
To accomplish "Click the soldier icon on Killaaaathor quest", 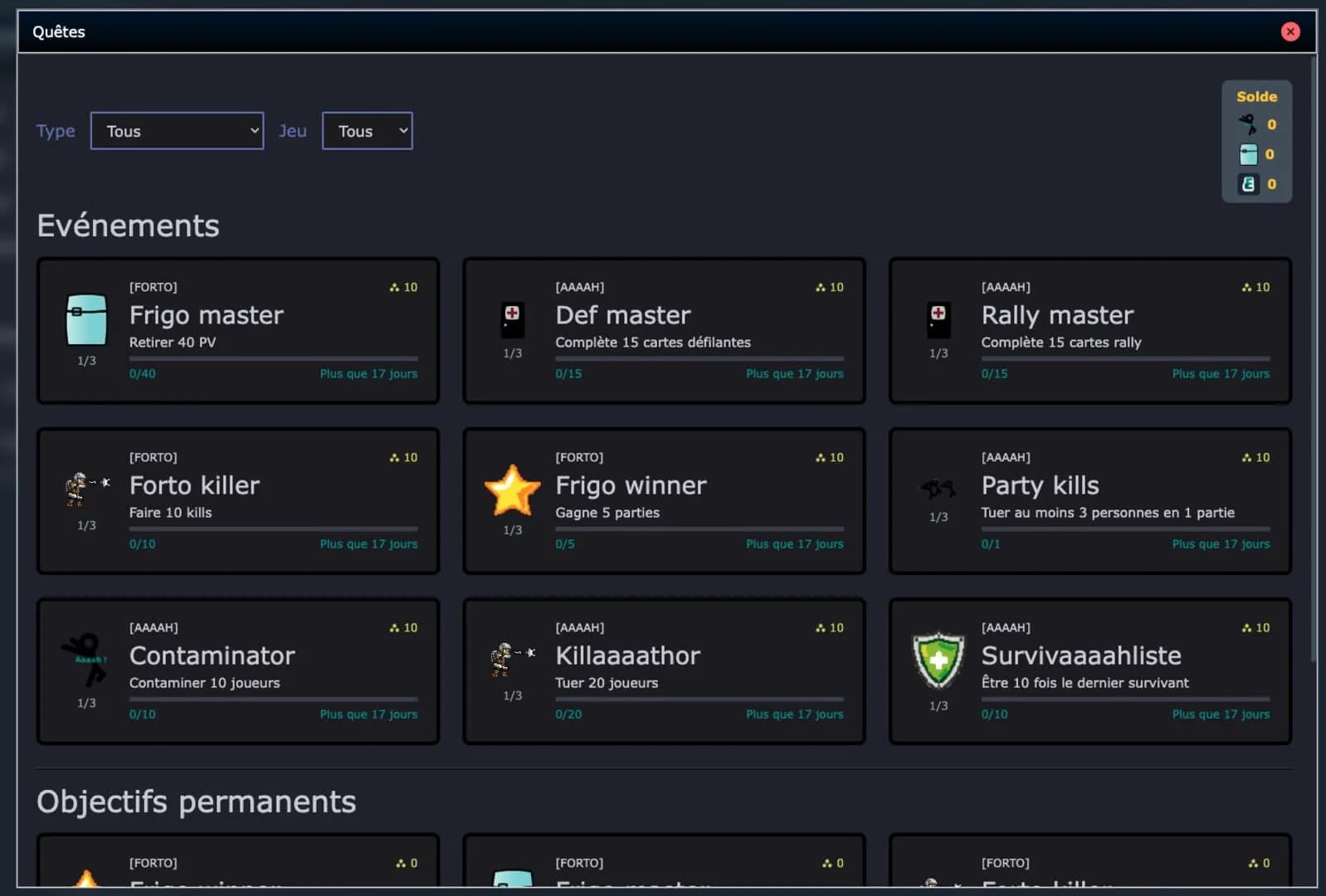I will tap(512, 659).
